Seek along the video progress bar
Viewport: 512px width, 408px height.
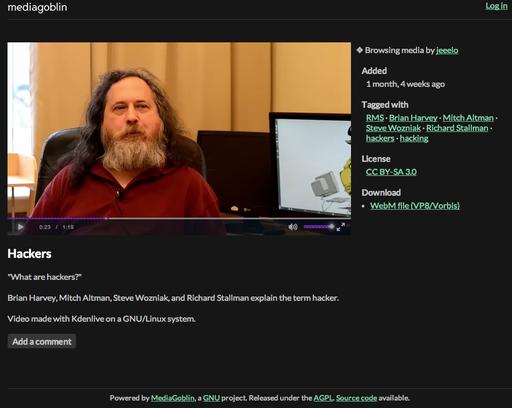tap(179, 219)
